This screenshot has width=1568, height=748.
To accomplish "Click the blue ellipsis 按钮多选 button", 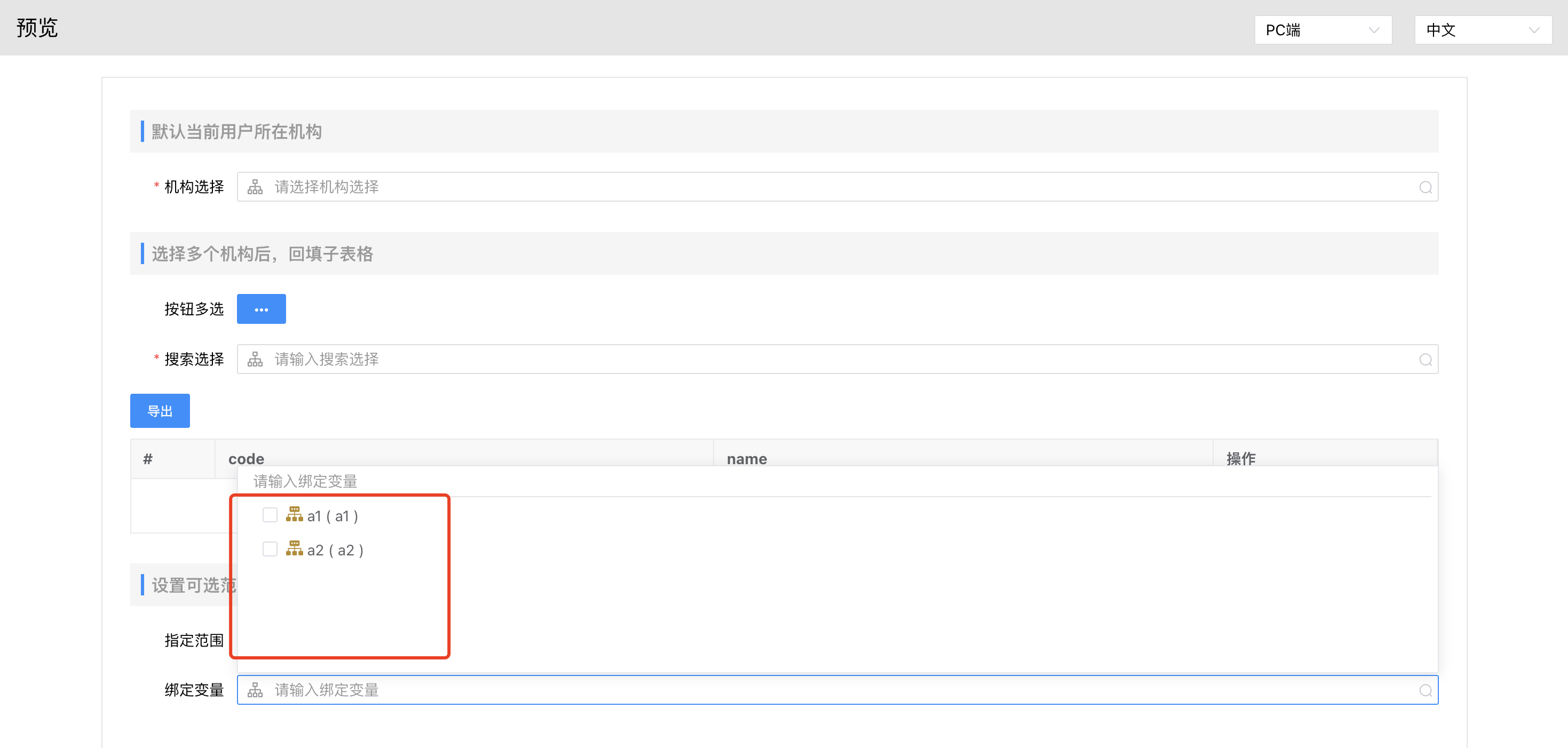I will pos(261,309).
